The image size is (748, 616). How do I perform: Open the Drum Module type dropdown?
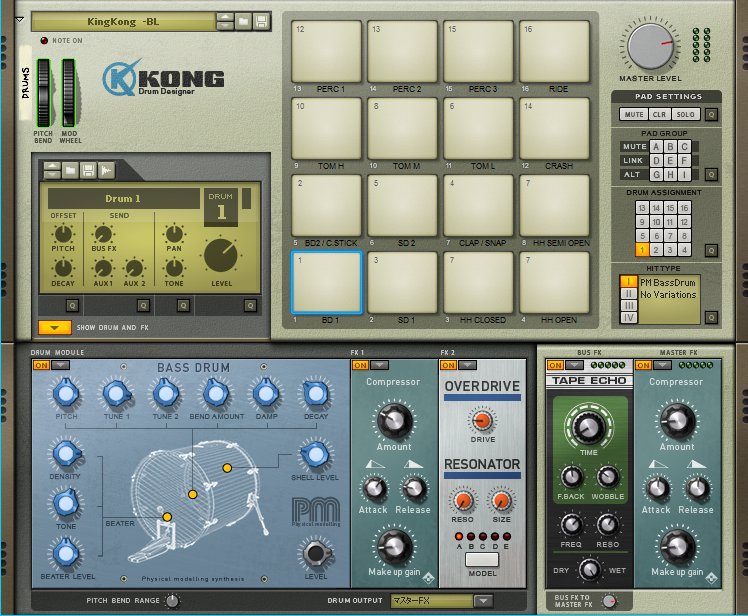click(61, 365)
